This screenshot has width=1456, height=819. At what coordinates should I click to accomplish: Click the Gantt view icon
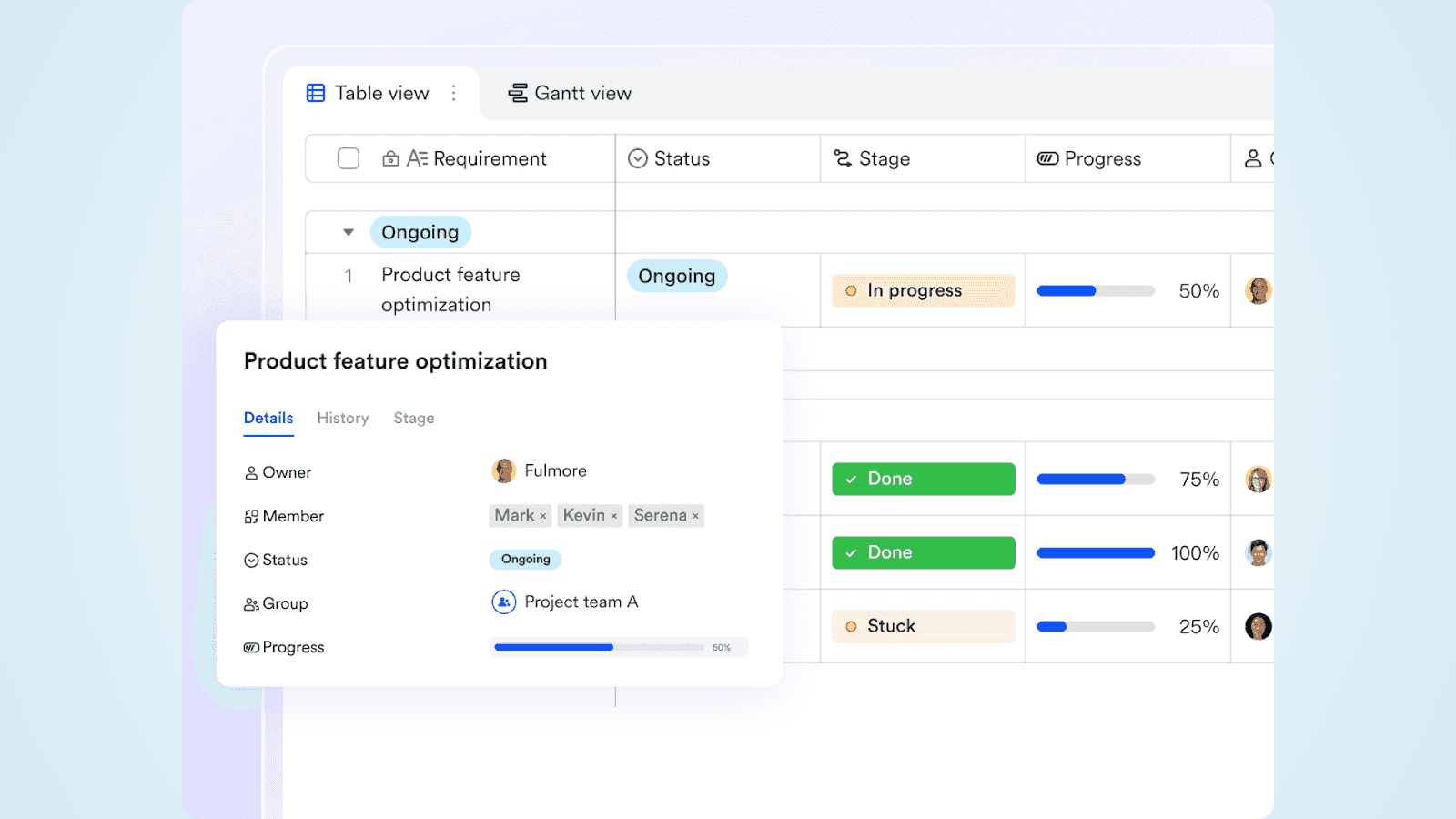(x=517, y=92)
